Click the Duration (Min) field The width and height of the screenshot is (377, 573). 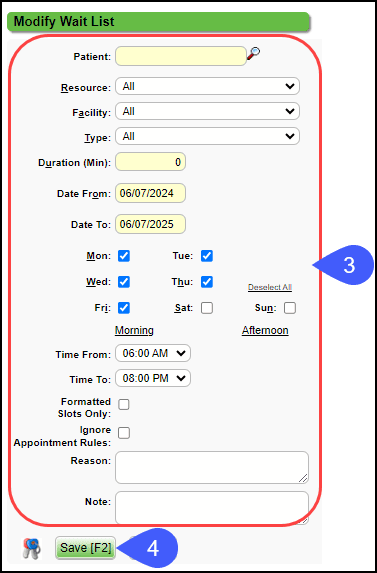pyautogui.click(x=151, y=162)
